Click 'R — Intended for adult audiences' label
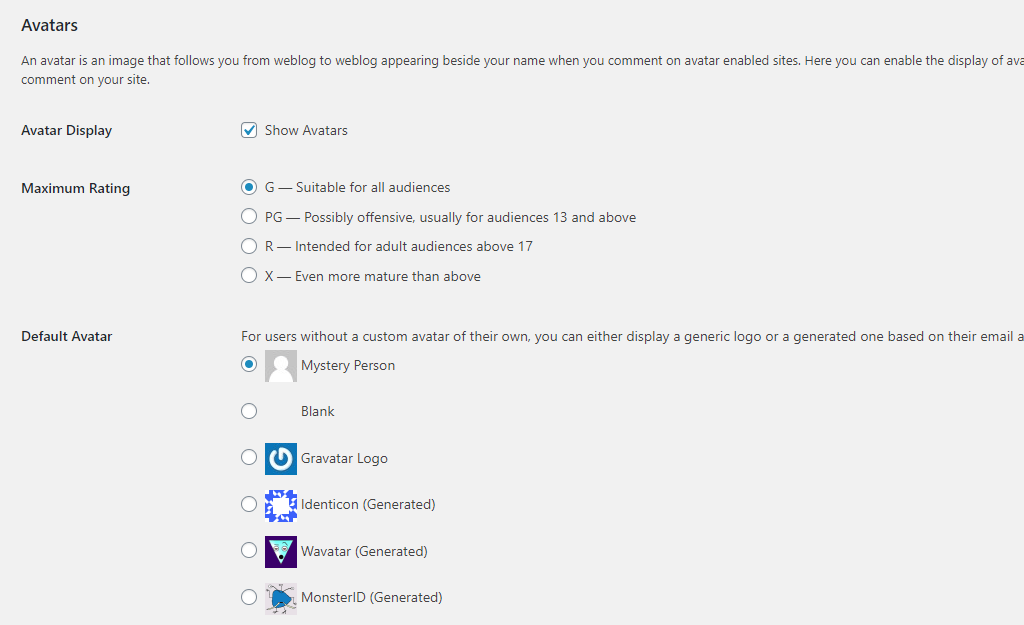Screen dimensions: 1024x625 398,246
